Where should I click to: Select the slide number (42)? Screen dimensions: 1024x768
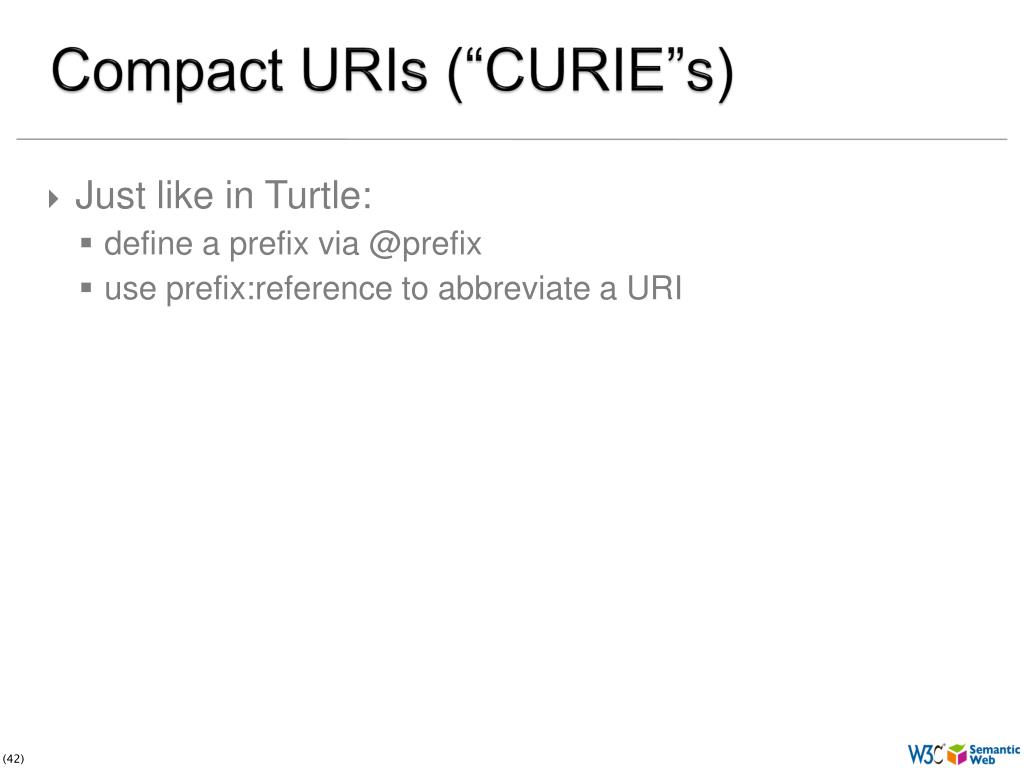click(13, 758)
